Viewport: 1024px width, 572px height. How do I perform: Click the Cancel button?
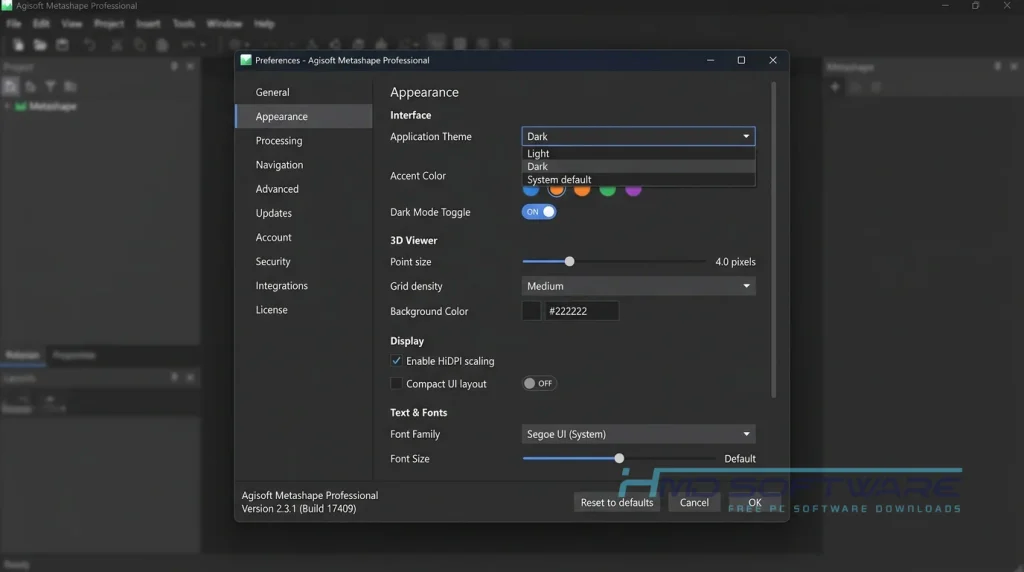tap(694, 502)
